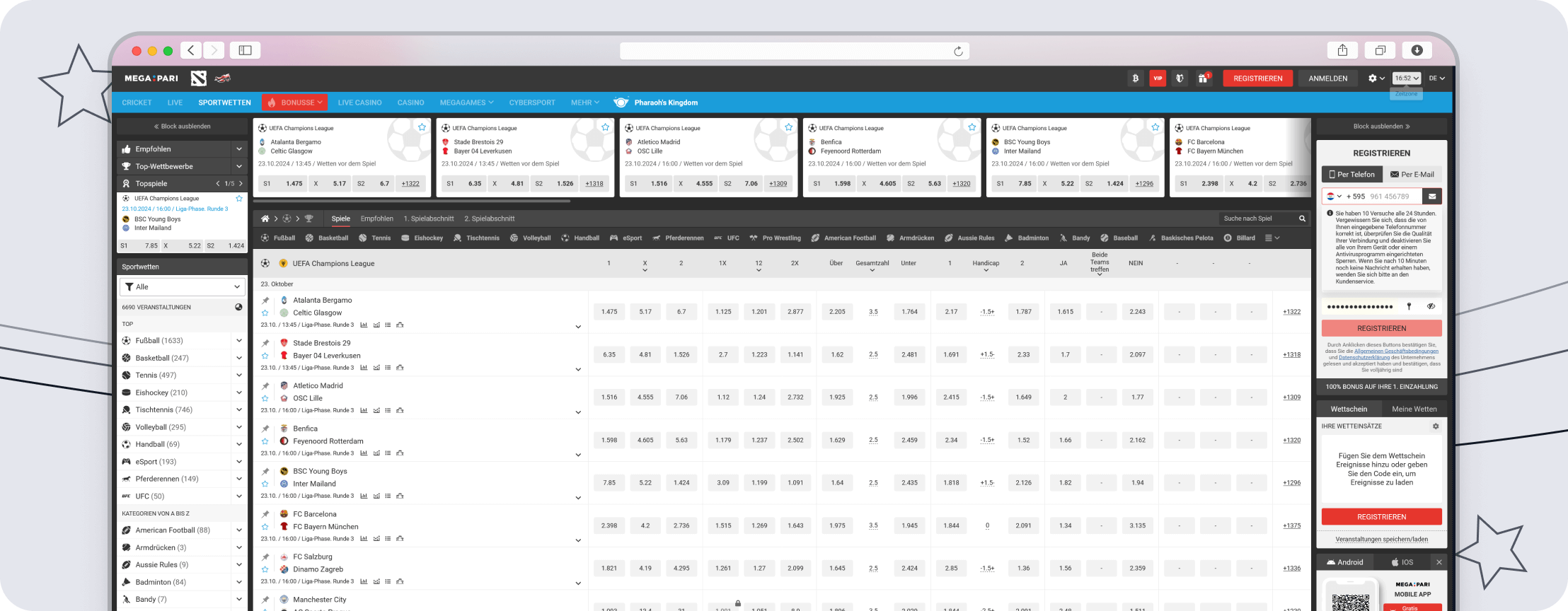Image resolution: width=1568 pixels, height=611 pixels.
Task: Select odds 1.475 for Atalanta Bergamo in list
Action: [x=609, y=312]
